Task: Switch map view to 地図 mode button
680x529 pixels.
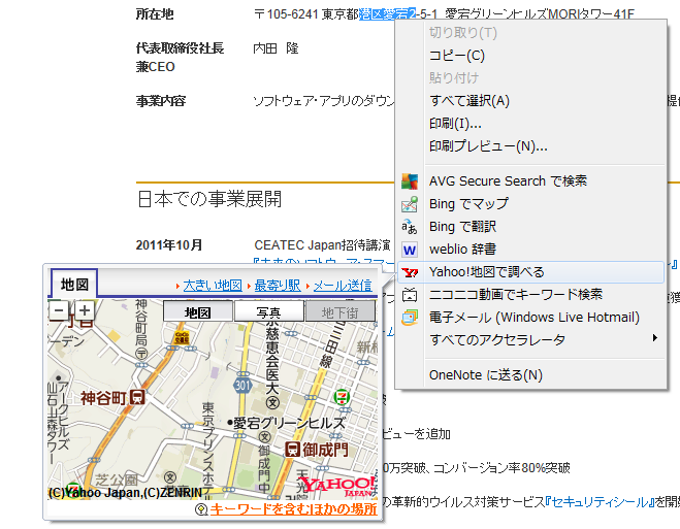Action: click(198, 312)
